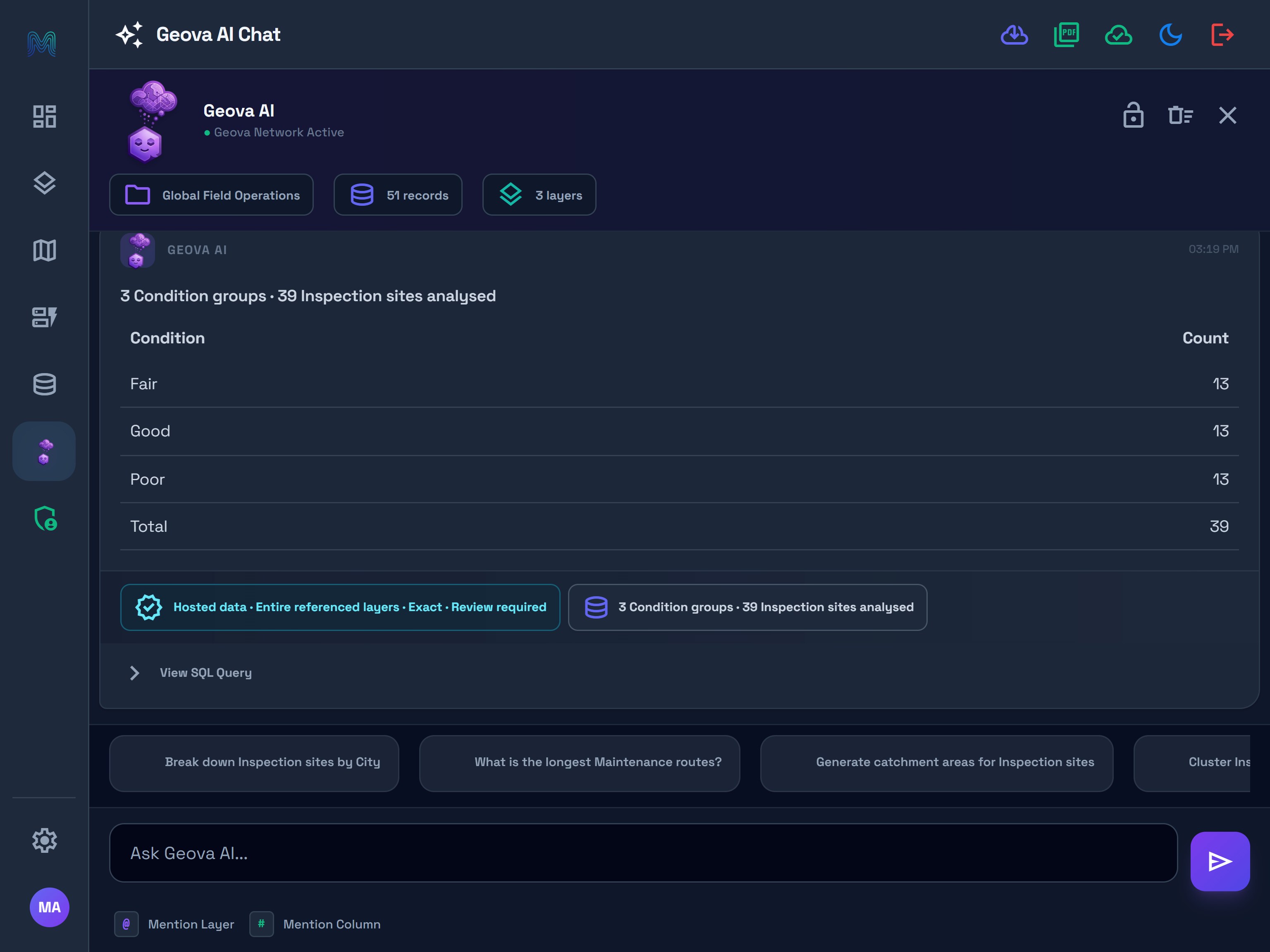This screenshot has width=1270, height=952.
Task: Open the shield user icon in sidebar
Action: pos(45,518)
